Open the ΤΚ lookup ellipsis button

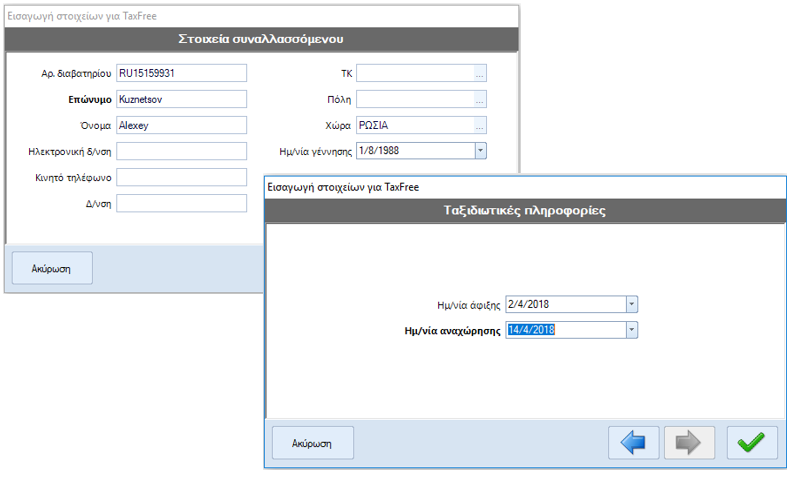480,74
